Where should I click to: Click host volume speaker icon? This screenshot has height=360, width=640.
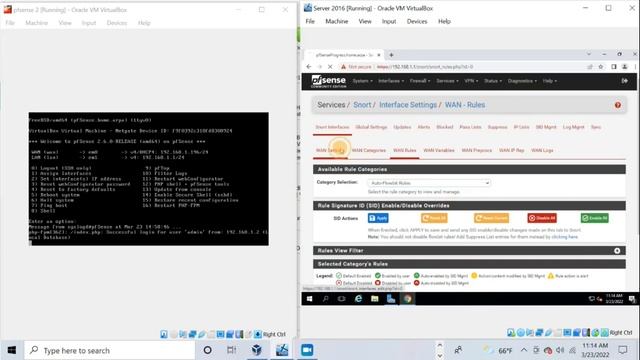[x=560, y=350]
